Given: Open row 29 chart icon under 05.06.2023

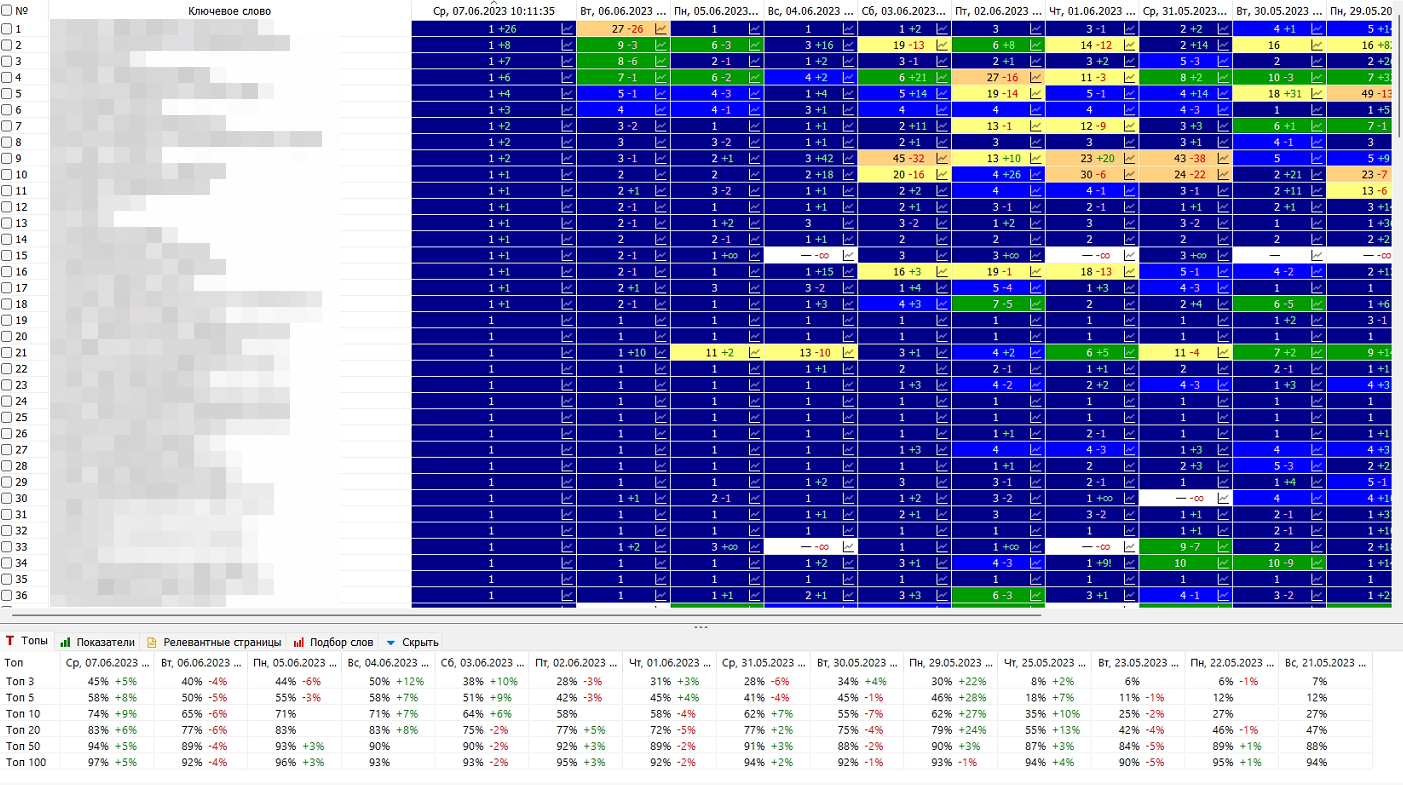Looking at the screenshot, I should coord(755,481).
